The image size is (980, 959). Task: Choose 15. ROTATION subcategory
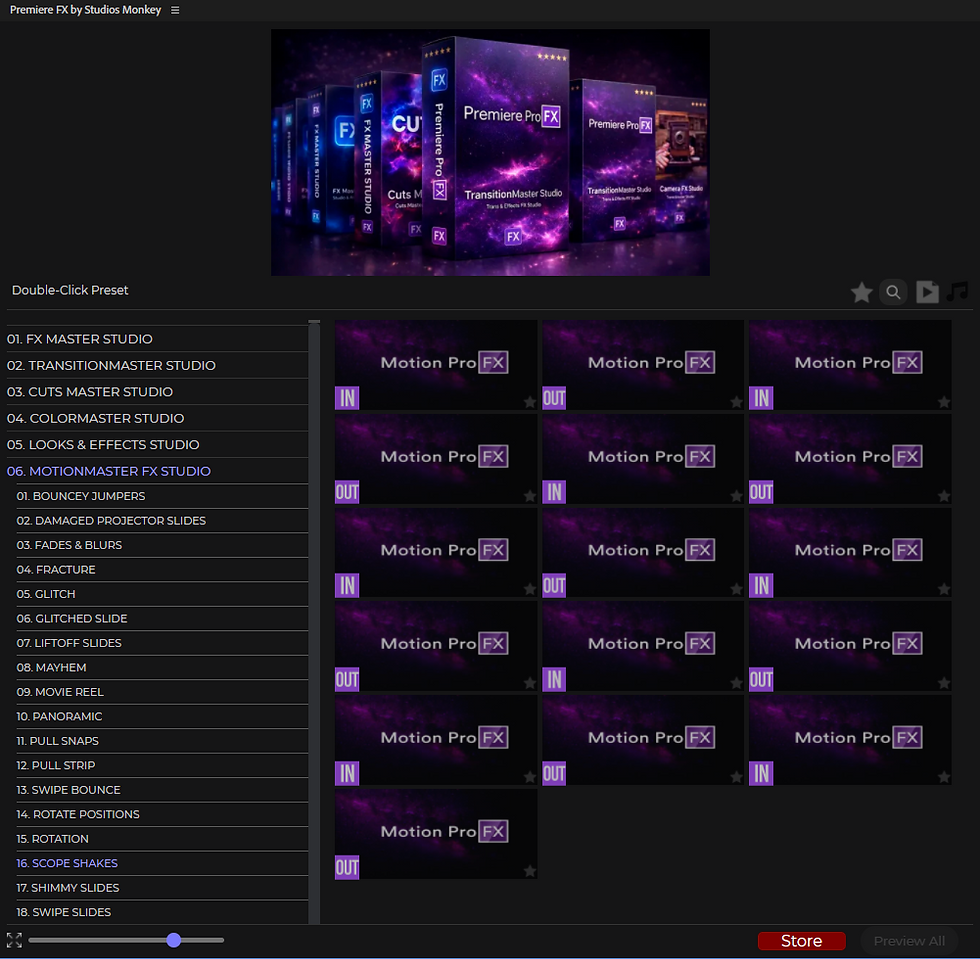[x=162, y=839]
